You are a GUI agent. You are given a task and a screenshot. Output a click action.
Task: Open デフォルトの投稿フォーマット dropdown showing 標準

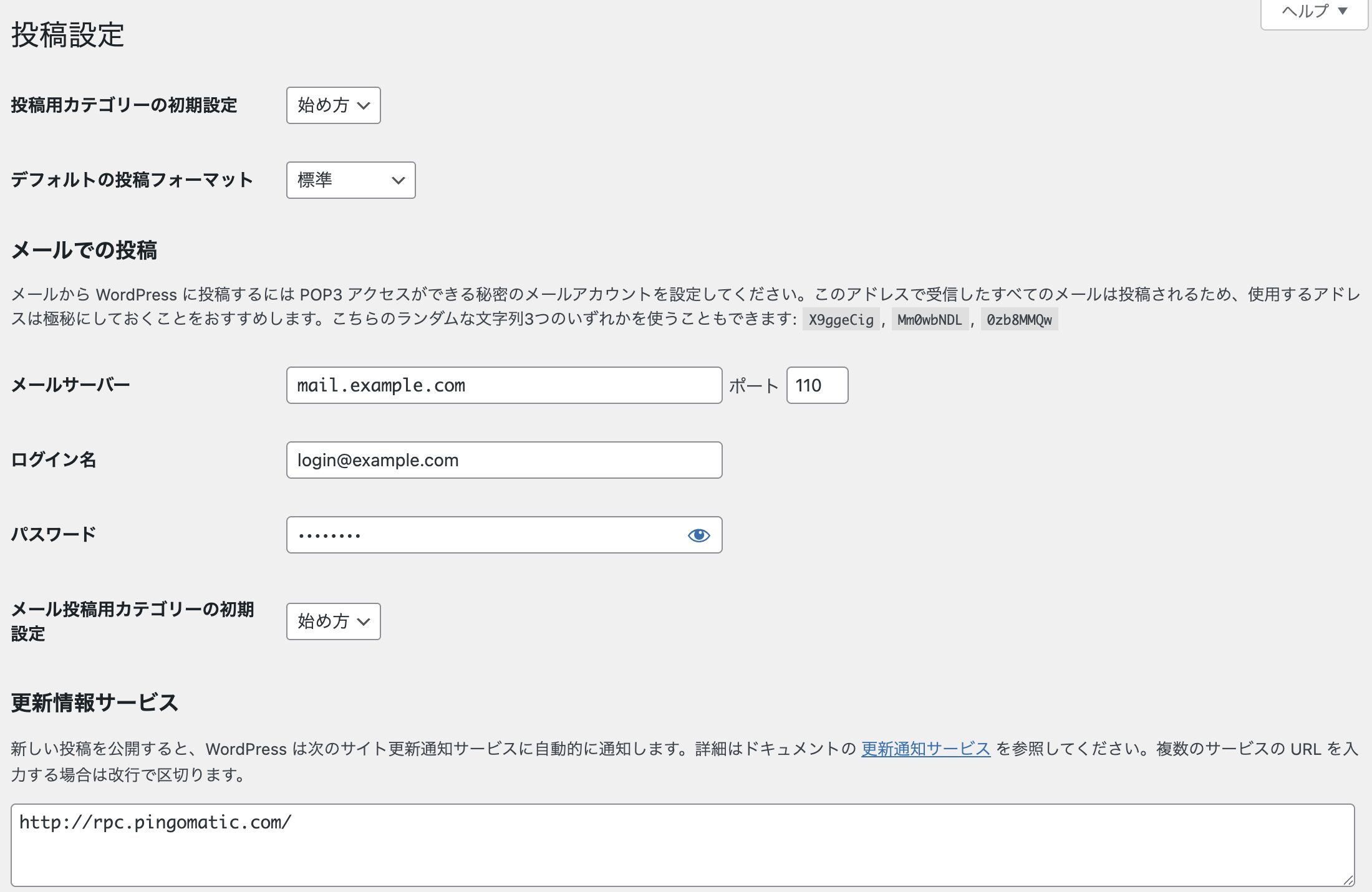[351, 180]
